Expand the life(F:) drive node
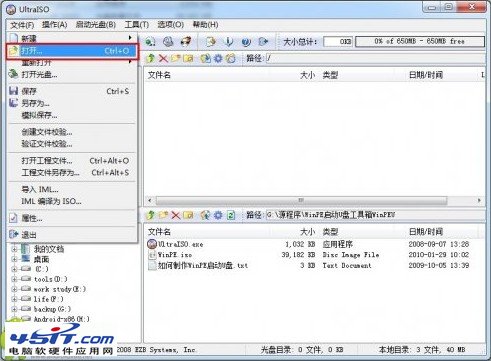Image resolution: width=491 pixels, height=361 pixels. tap(14, 299)
